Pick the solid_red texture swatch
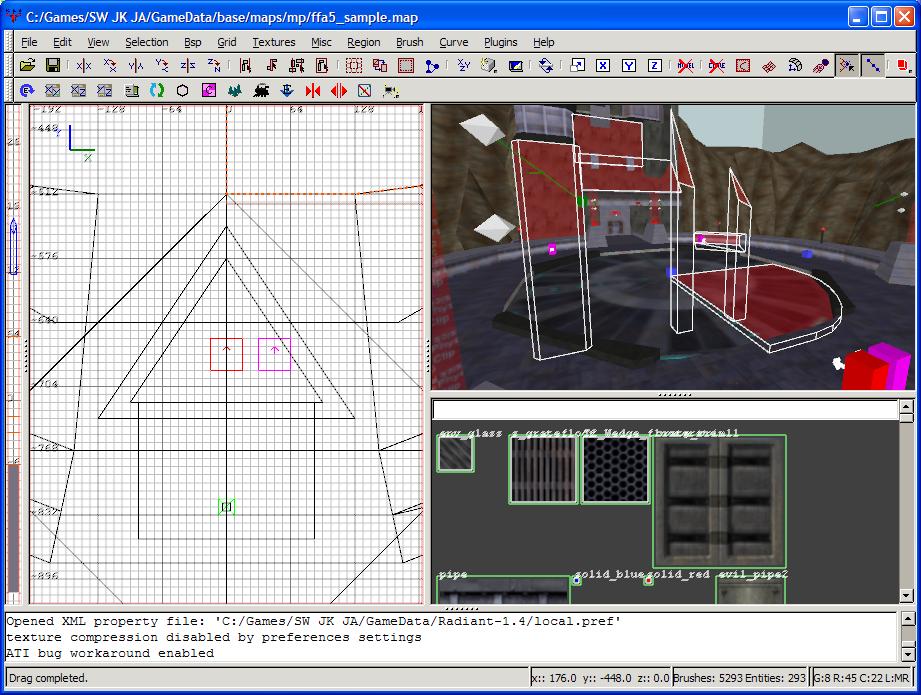 click(x=648, y=580)
